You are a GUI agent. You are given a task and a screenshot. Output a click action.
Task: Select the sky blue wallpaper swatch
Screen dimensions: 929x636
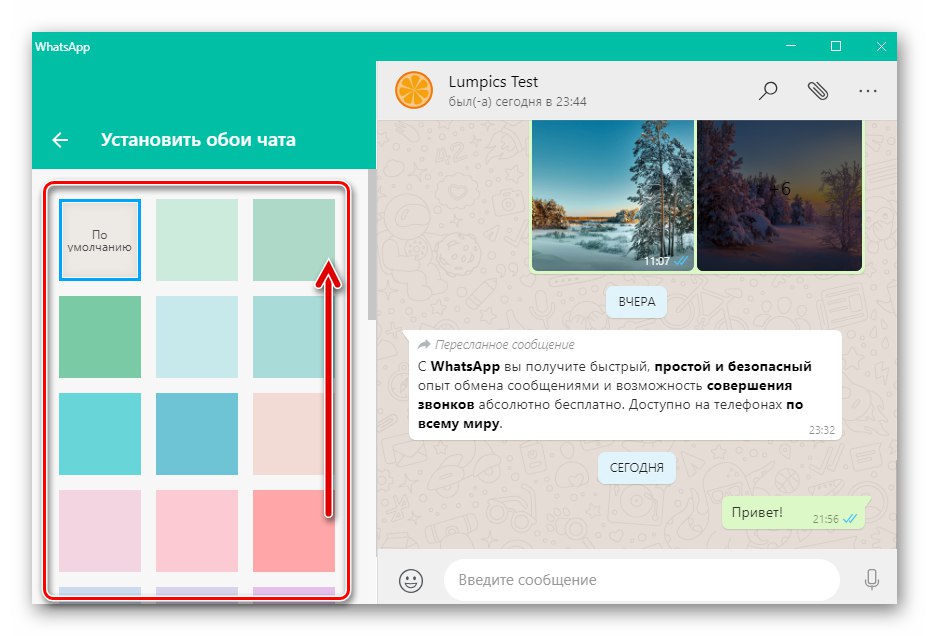click(197, 434)
